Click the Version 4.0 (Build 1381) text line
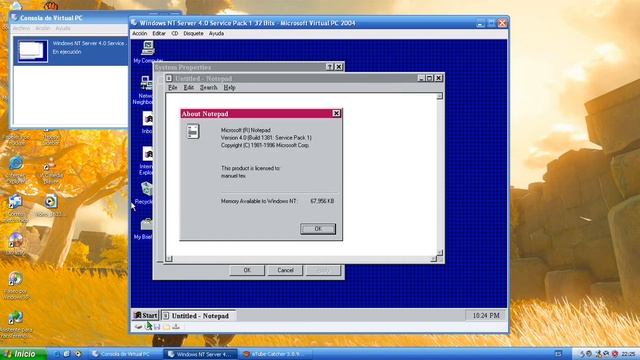Image resolution: width=640 pixels, height=360 pixels. coord(266,138)
